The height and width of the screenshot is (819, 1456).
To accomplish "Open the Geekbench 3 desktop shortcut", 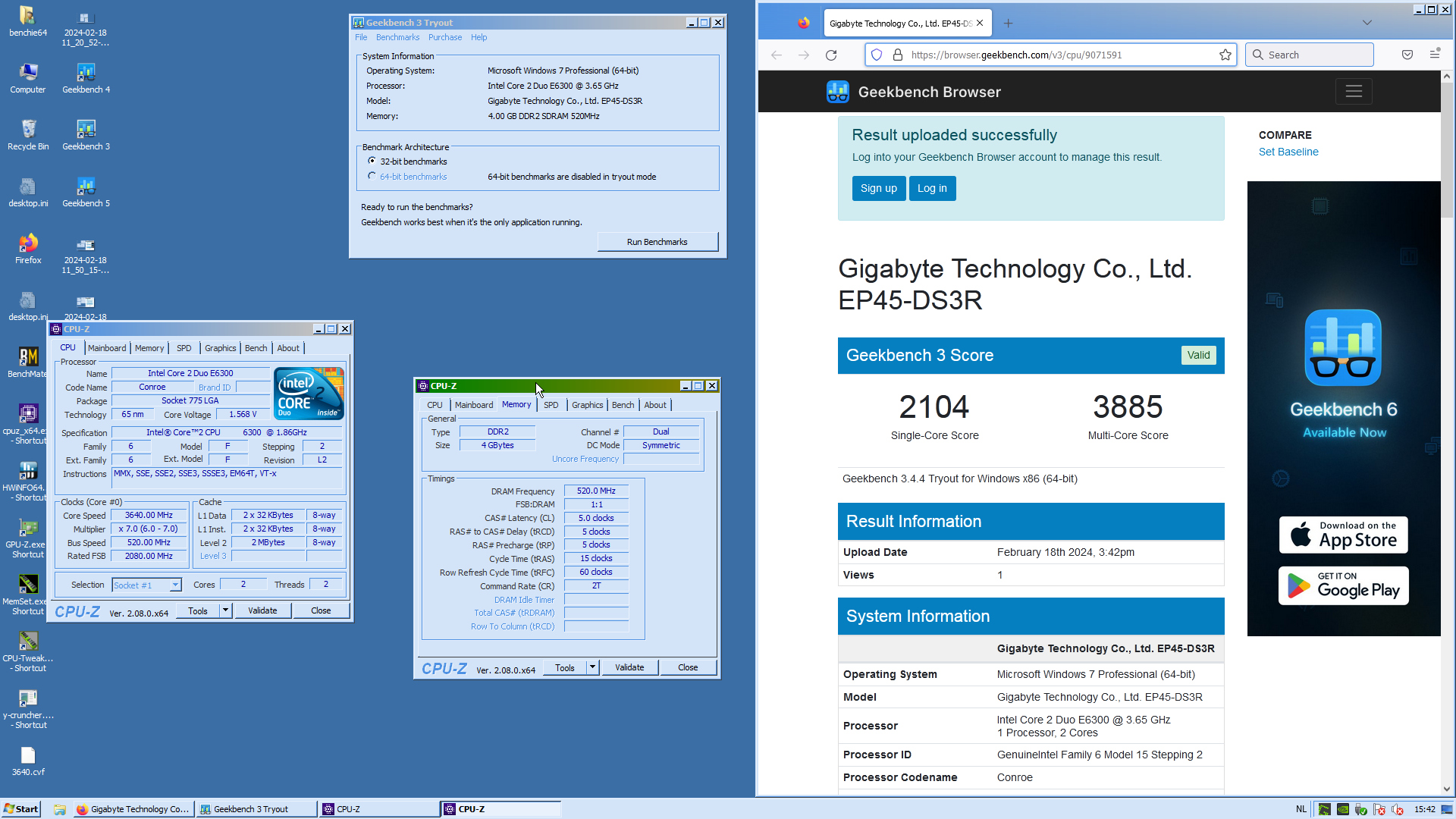I will tap(86, 135).
